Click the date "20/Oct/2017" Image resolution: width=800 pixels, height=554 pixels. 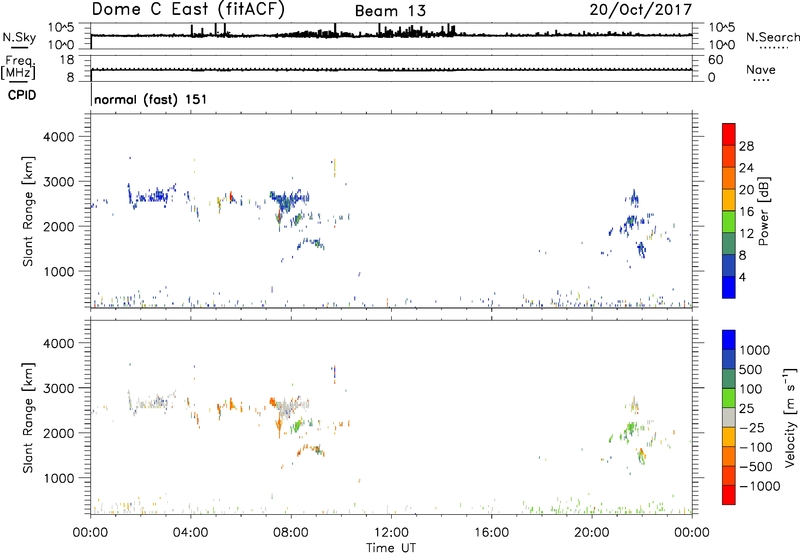pyautogui.click(x=641, y=10)
